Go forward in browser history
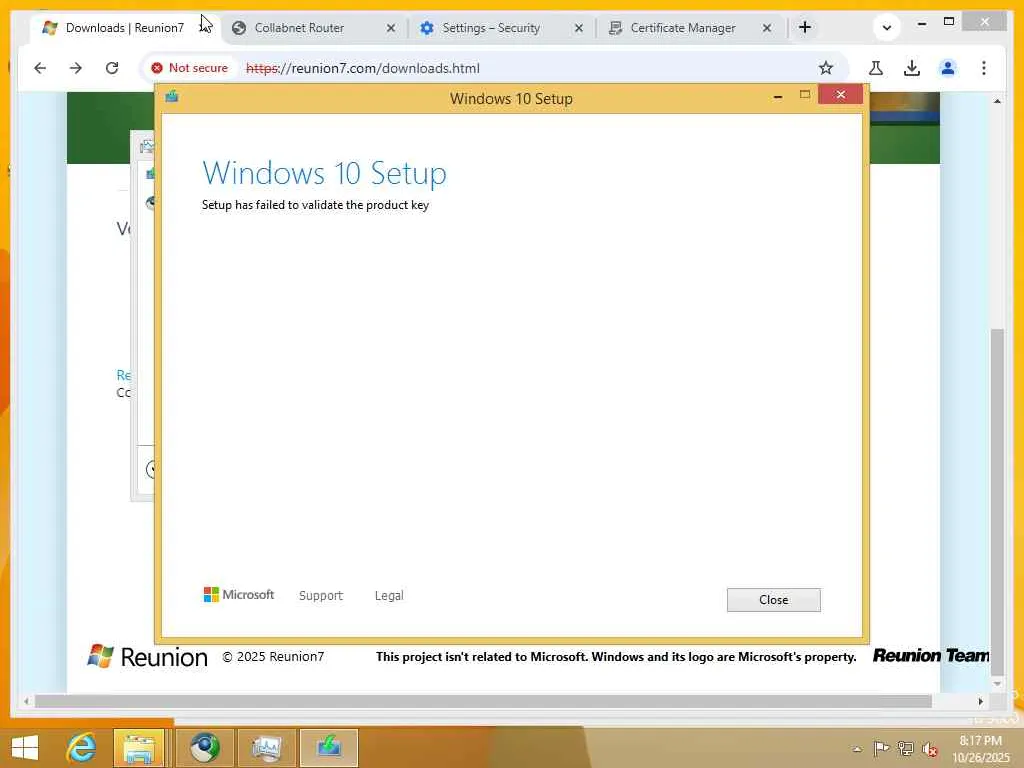Viewport: 1024px width, 768px height. point(76,68)
